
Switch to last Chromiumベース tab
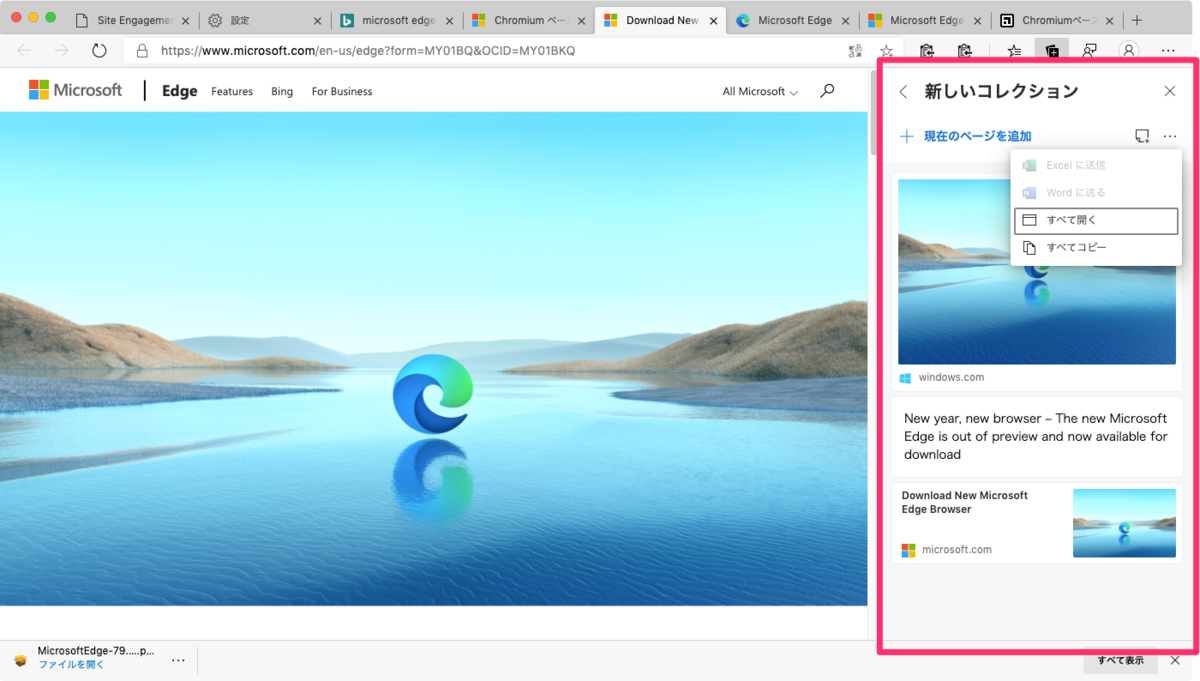1057,20
